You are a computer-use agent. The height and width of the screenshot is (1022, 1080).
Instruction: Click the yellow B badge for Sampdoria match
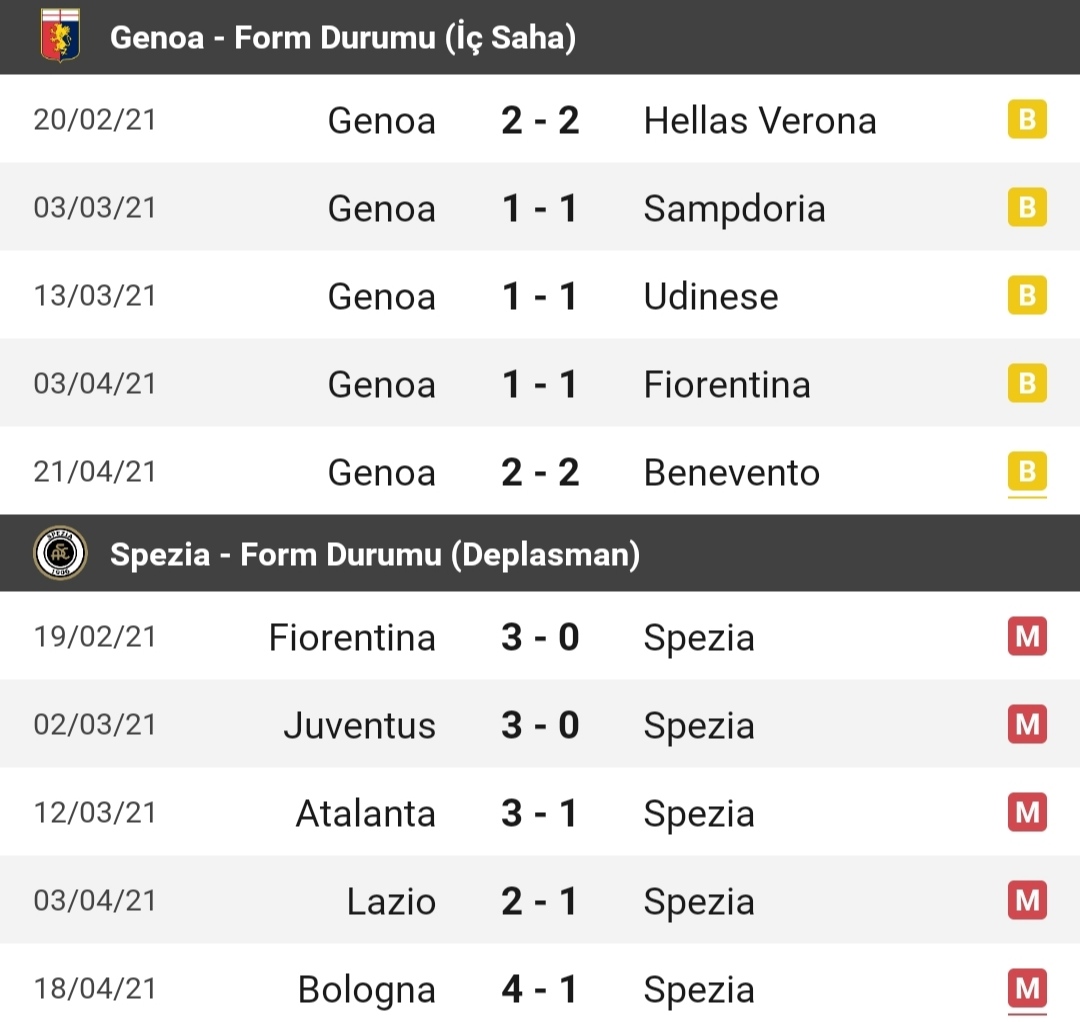pos(1027,207)
